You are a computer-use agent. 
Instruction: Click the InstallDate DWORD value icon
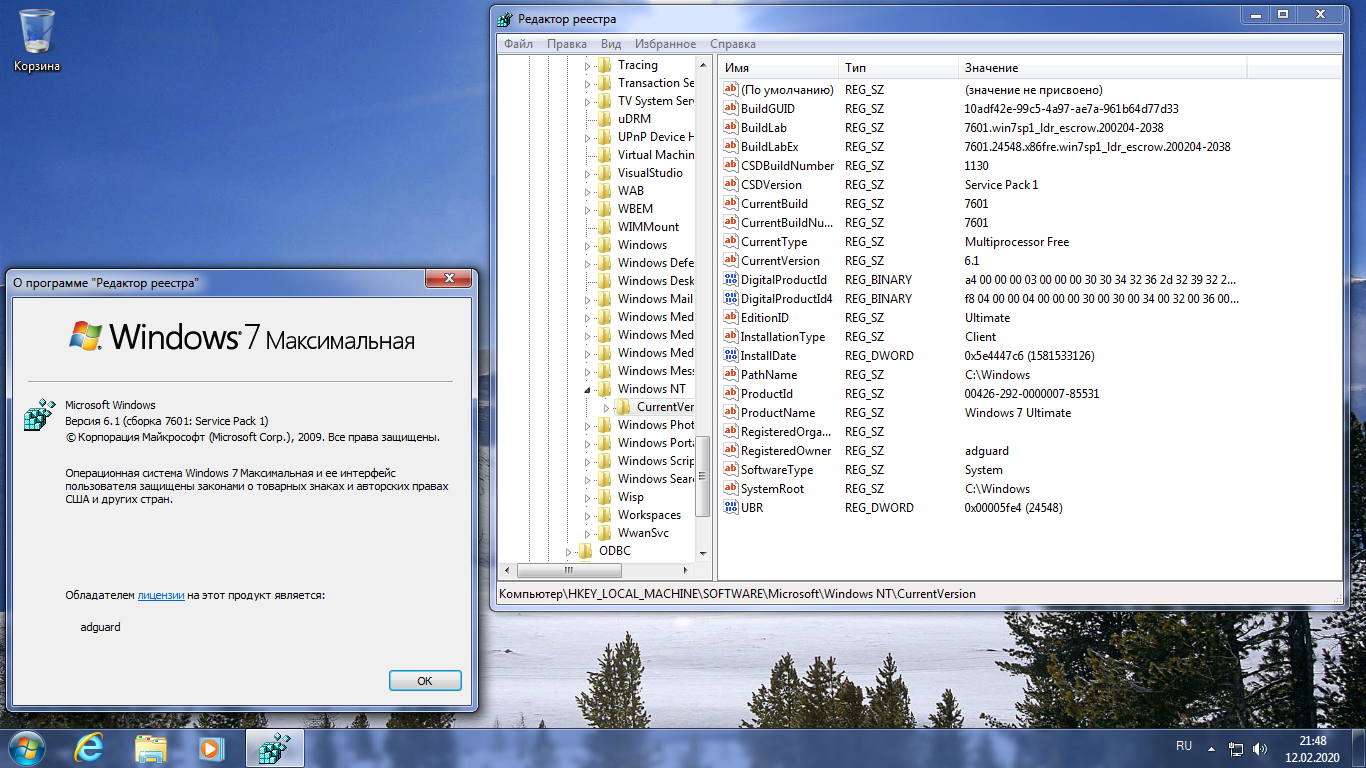coord(730,356)
